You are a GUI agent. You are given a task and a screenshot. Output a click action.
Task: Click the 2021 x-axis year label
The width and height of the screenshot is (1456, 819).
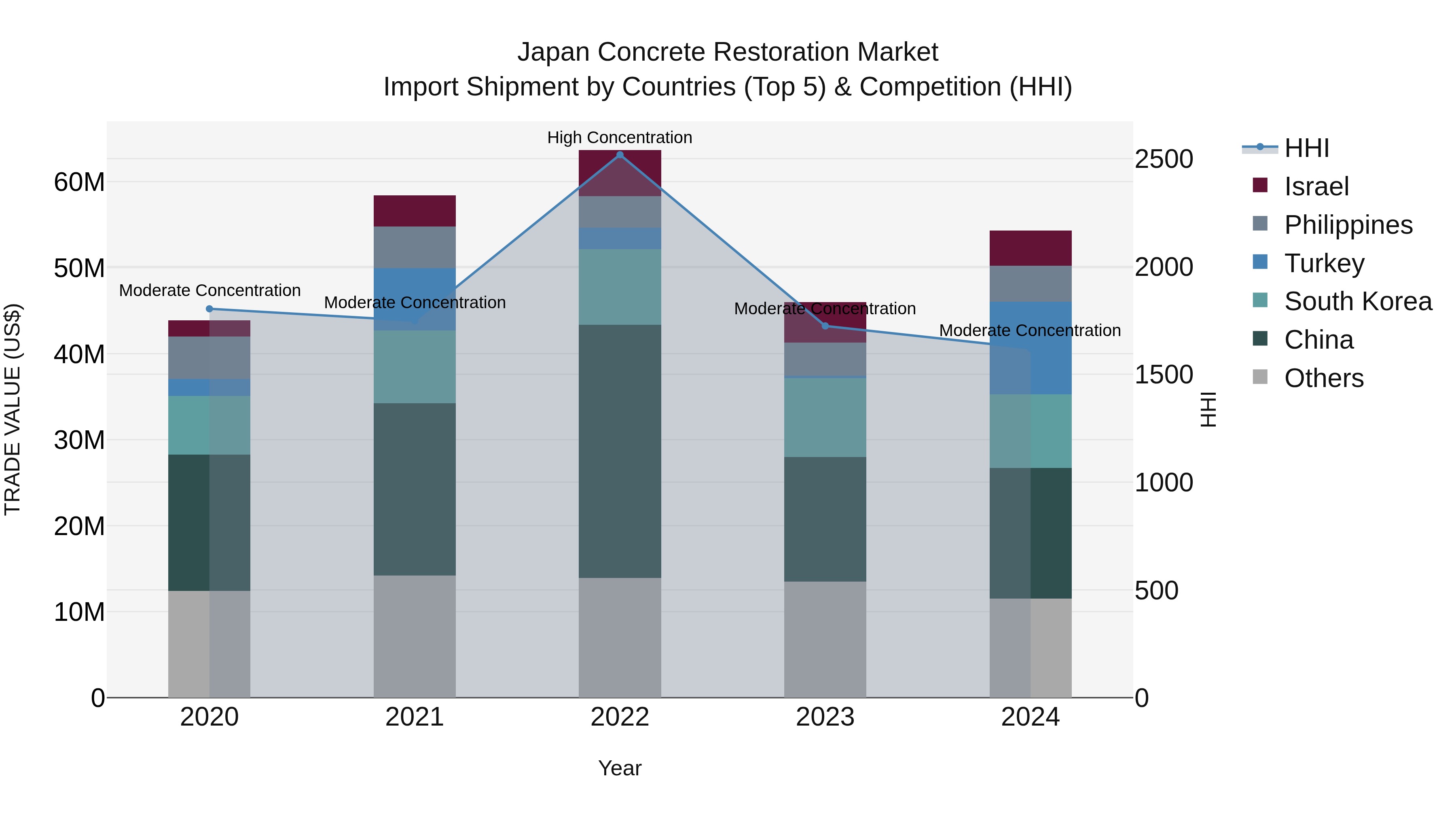coord(414,717)
